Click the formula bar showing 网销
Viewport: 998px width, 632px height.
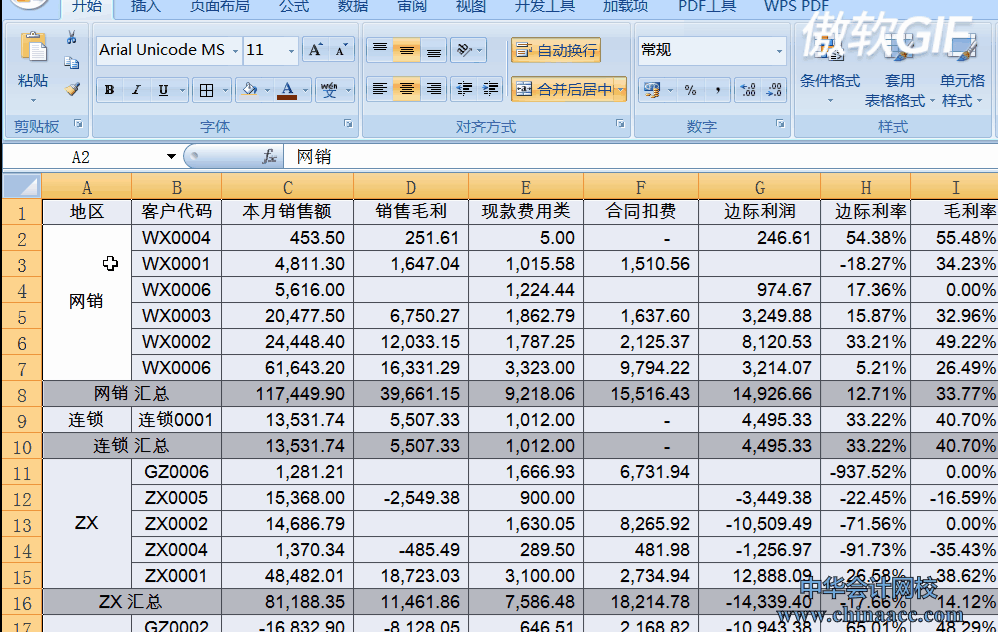(x=640, y=157)
